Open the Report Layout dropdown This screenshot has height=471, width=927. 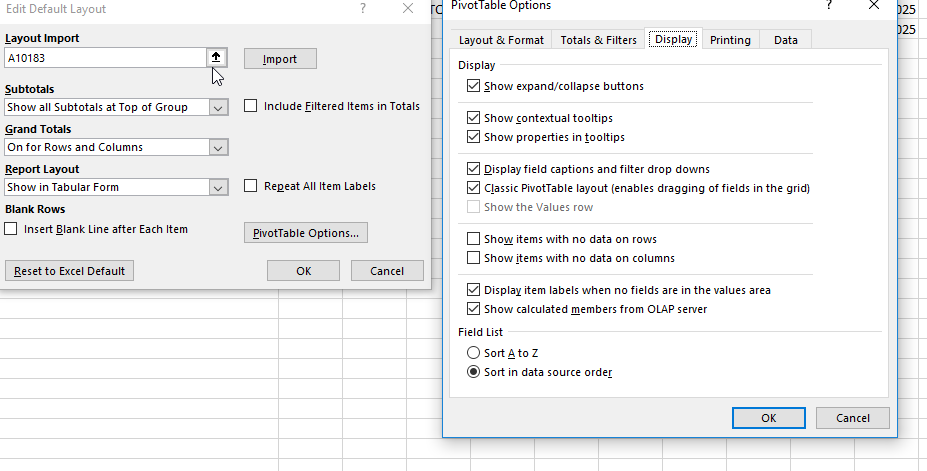[x=218, y=187]
